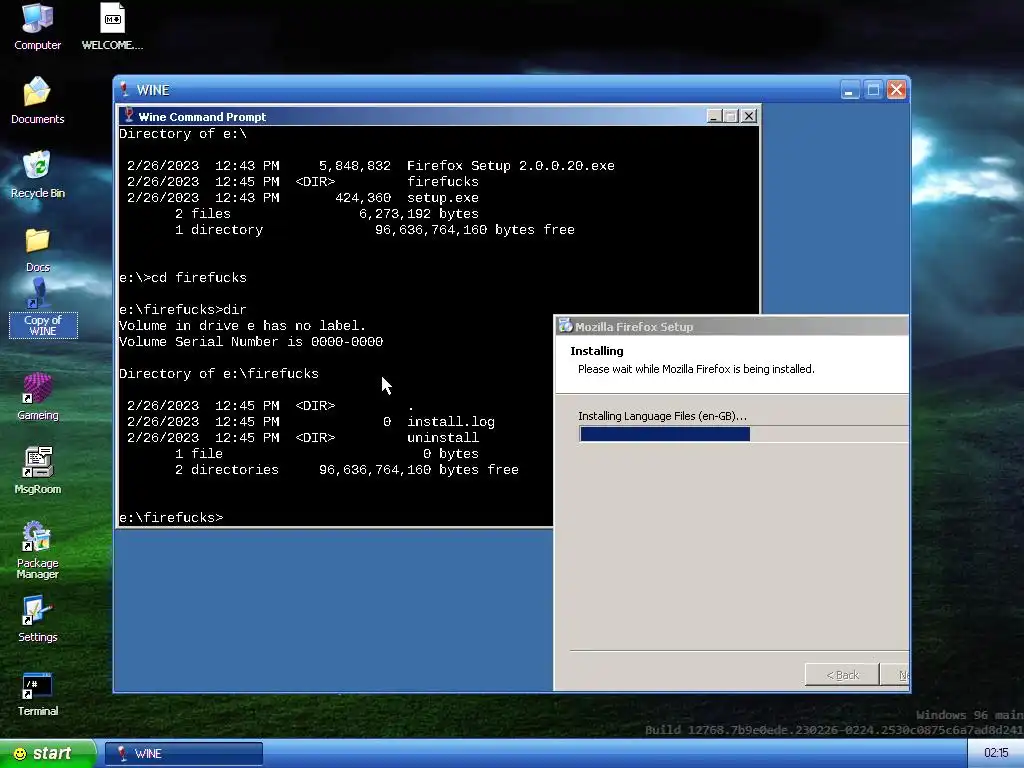Click 'Installing Language Files (en-GB)...' status text
The width and height of the screenshot is (1024, 768).
[x=662, y=416]
